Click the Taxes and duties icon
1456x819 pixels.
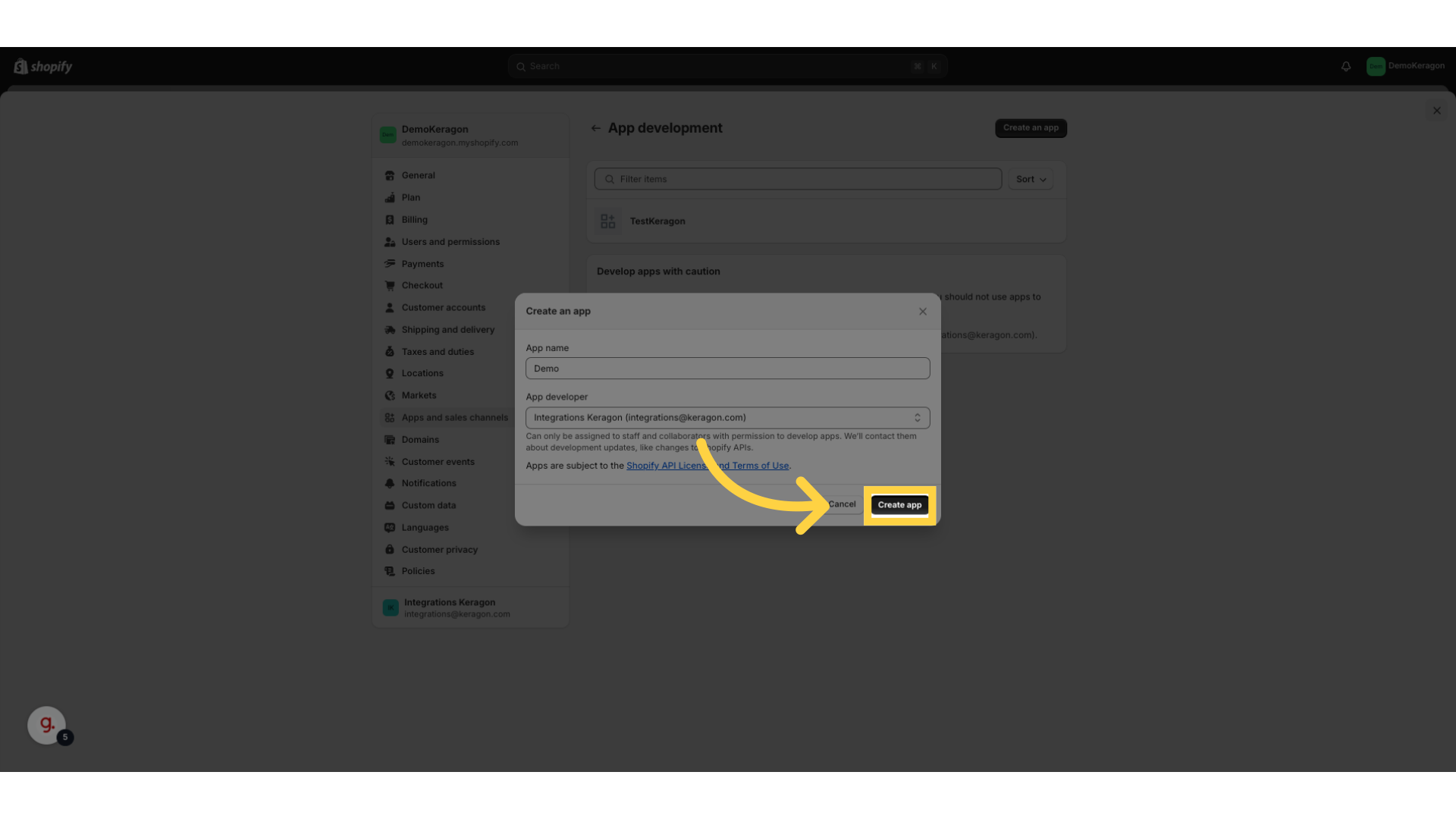tap(390, 352)
